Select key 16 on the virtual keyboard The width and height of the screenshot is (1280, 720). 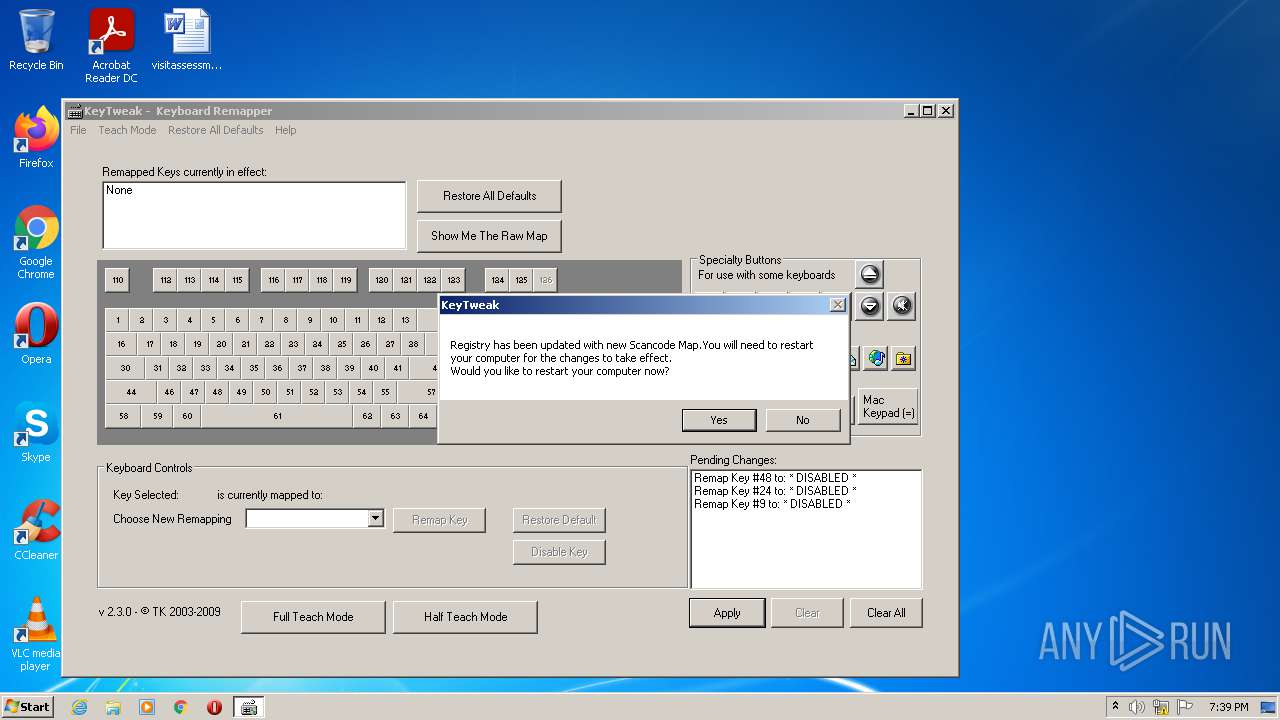[x=121, y=344]
